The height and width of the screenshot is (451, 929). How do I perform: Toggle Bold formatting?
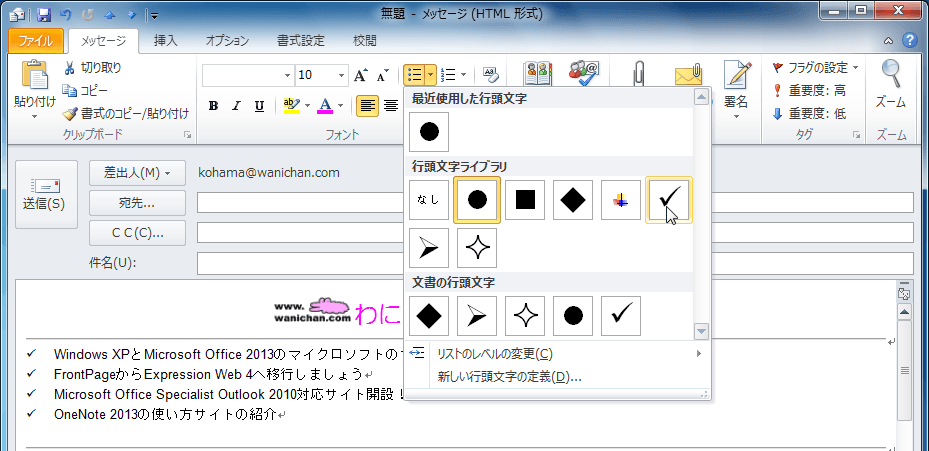tap(213, 106)
